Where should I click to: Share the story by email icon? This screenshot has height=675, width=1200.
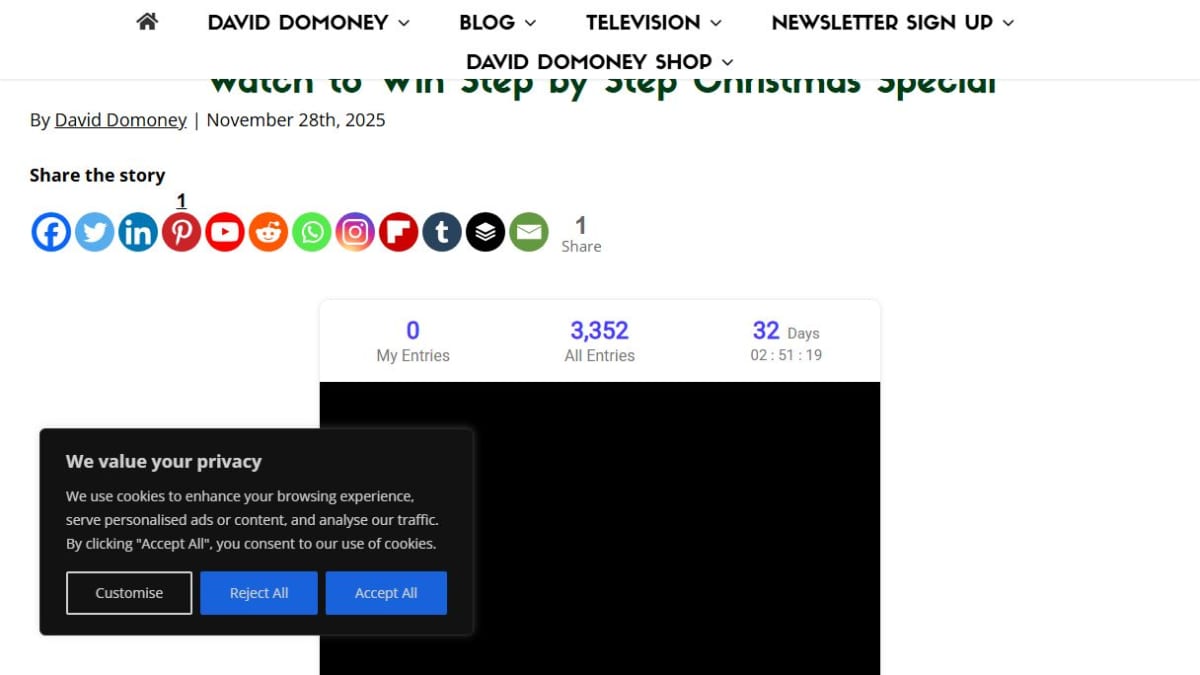pos(529,232)
